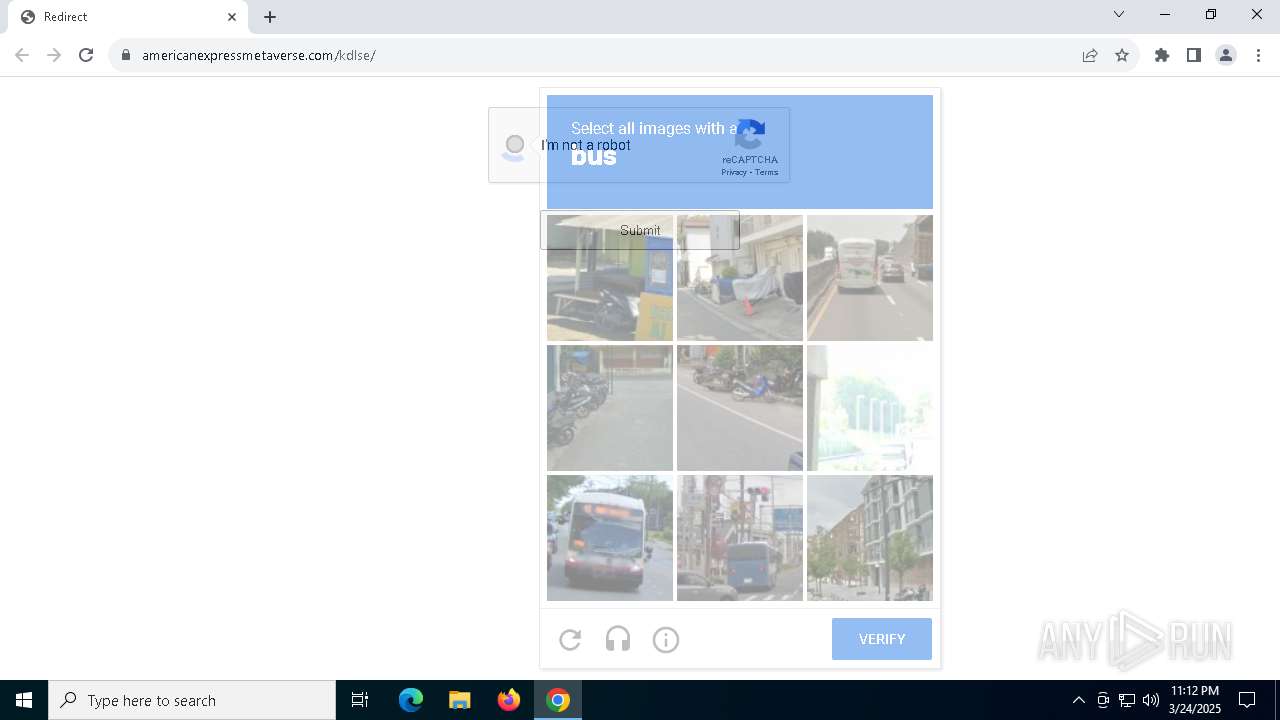Tick the I'm not a robot checkbox
1280x720 pixels.
(x=514, y=145)
